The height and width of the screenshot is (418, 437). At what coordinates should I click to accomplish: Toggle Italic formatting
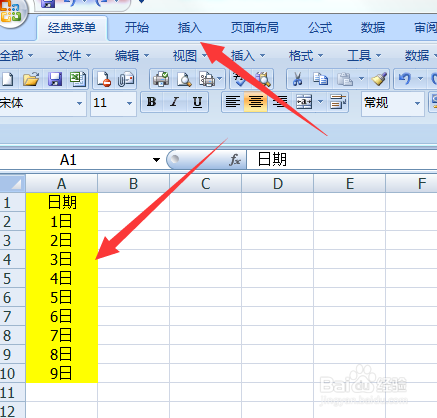point(174,102)
